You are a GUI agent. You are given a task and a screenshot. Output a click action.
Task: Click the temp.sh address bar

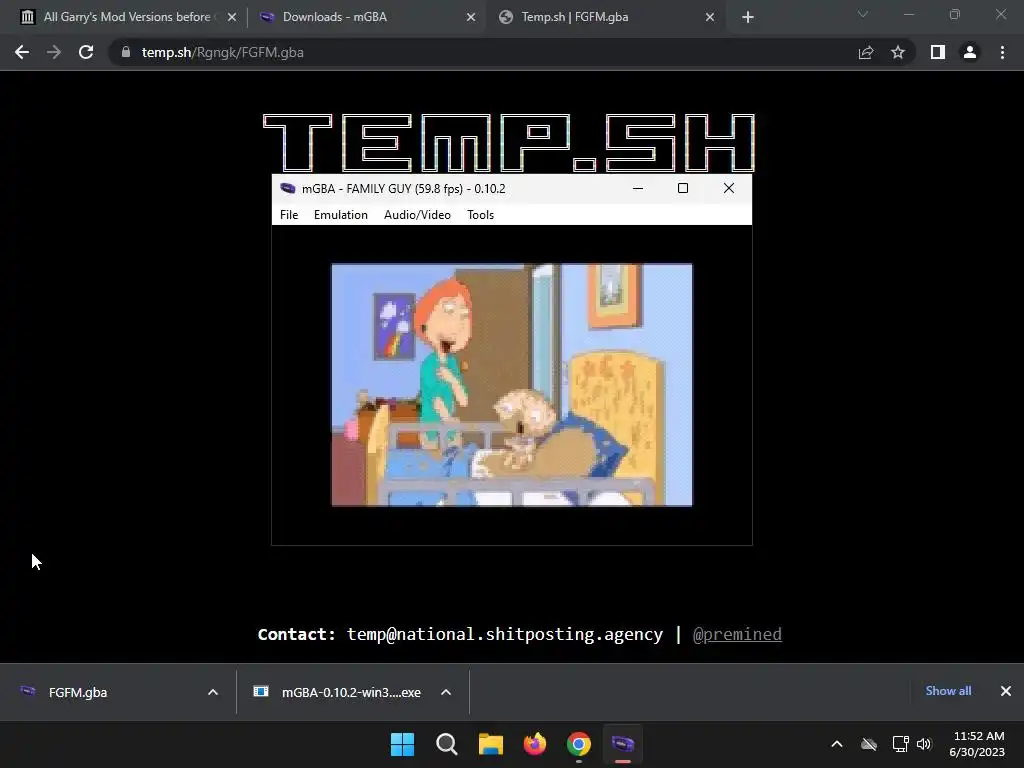coord(483,52)
